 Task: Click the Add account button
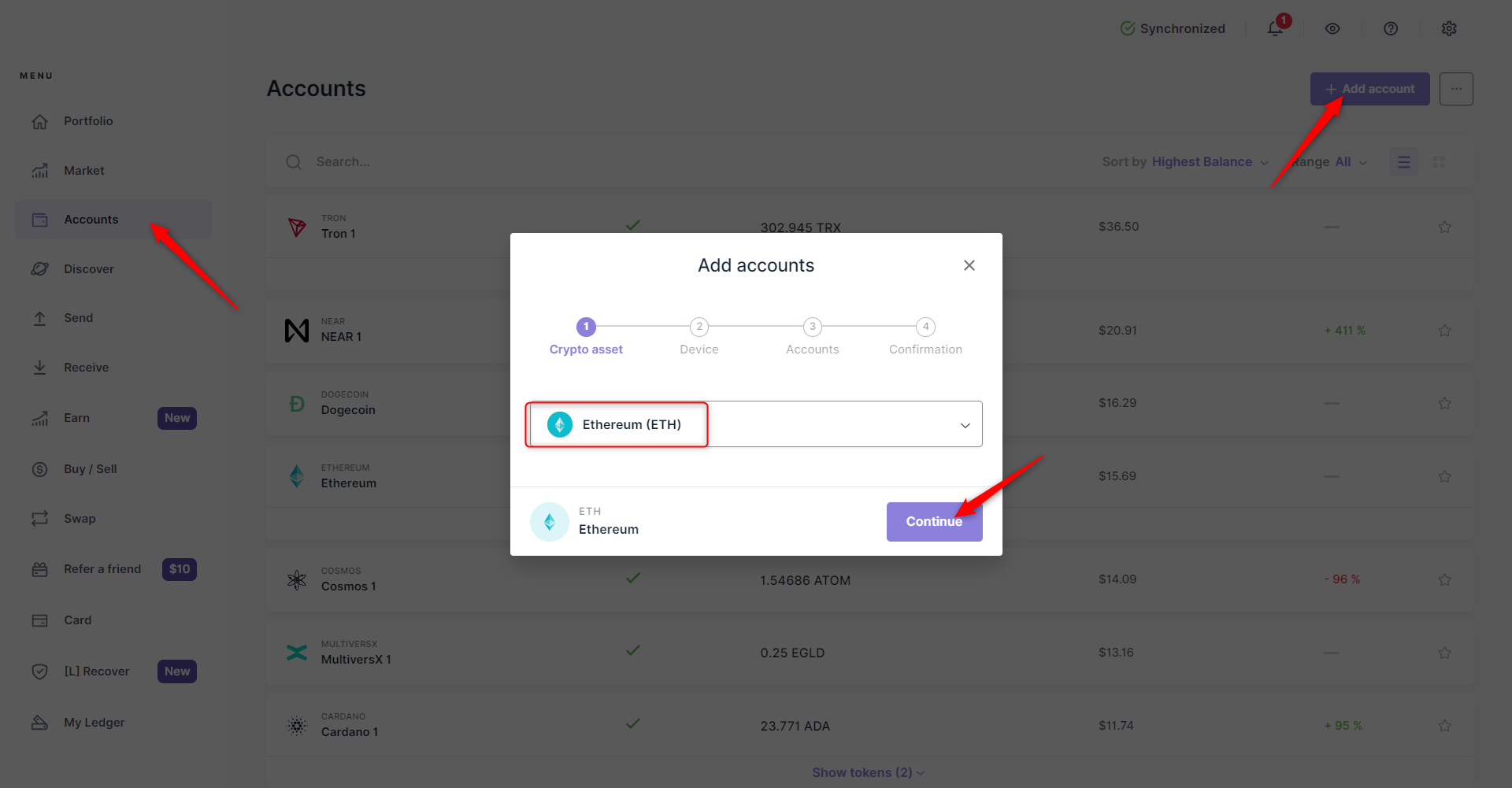(1369, 89)
